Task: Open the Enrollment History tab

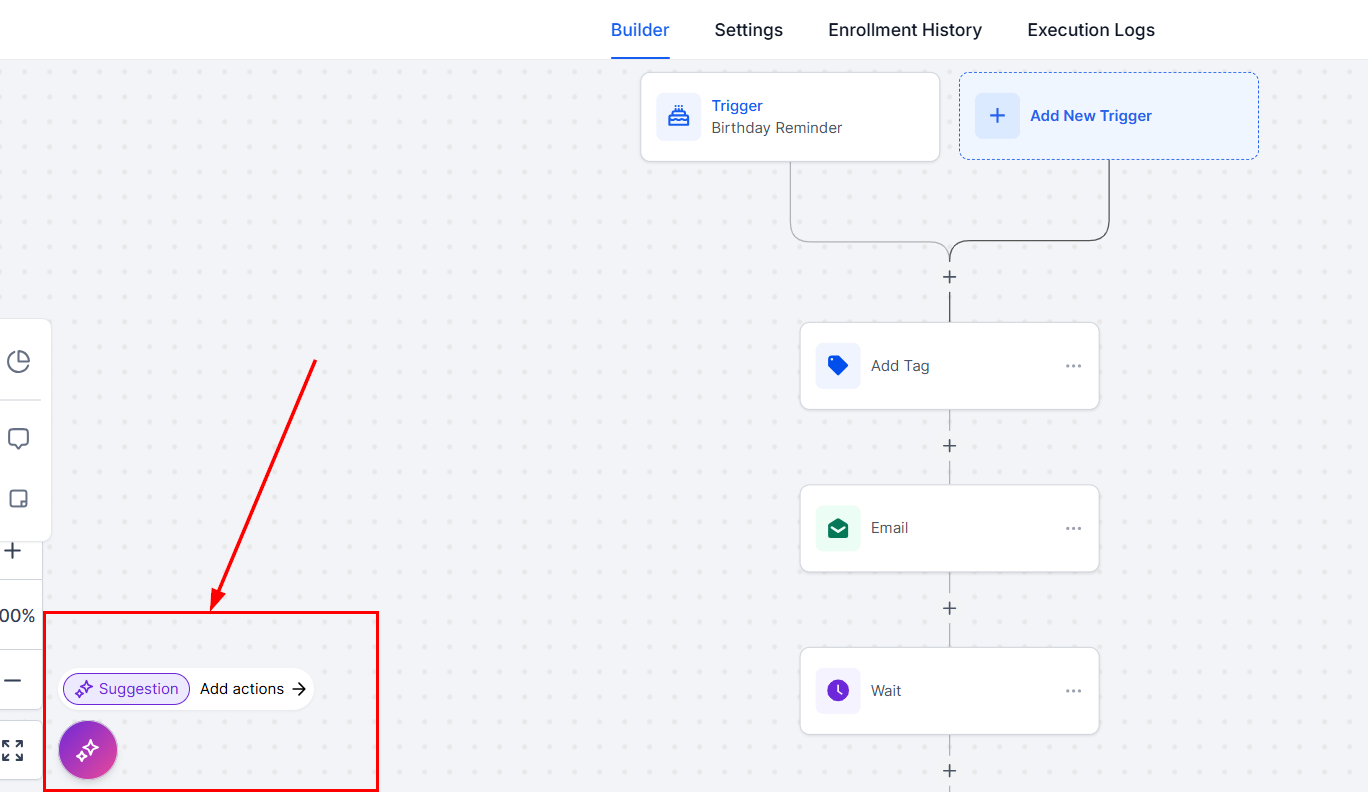Action: (904, 30)
